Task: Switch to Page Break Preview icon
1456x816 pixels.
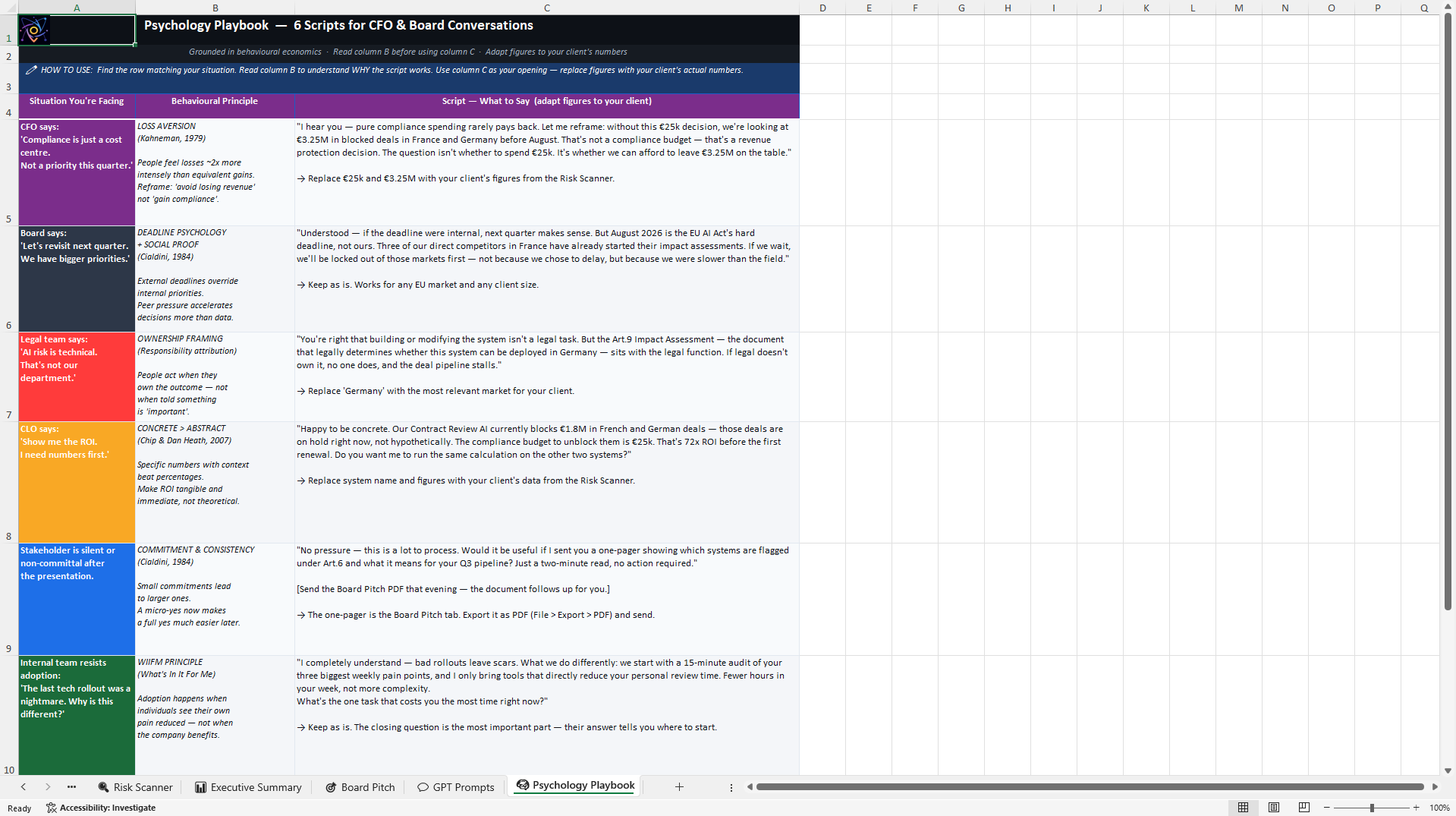Action: click(1304, 808)
